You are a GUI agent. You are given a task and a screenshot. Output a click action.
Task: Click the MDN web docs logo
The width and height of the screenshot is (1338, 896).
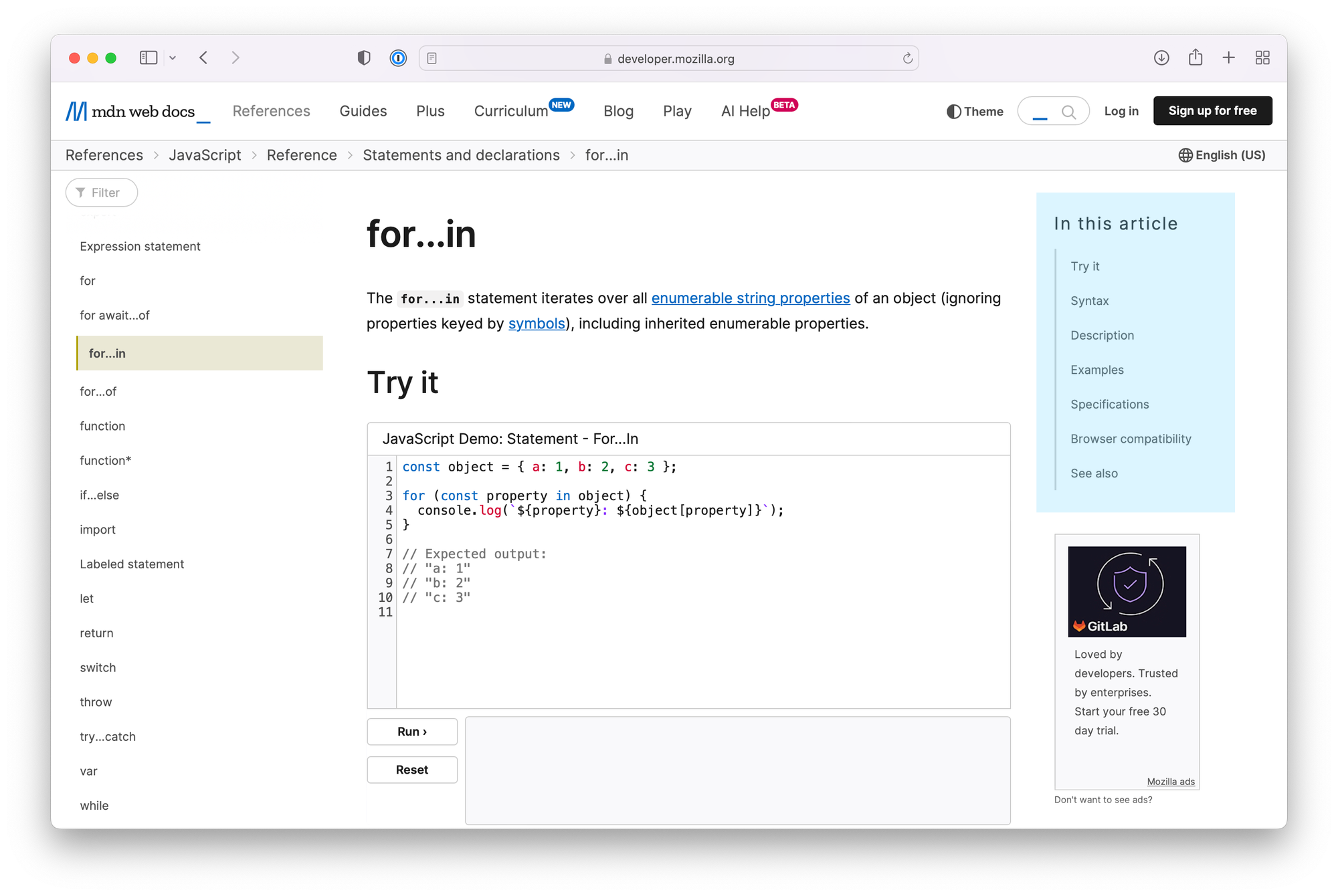138,111
